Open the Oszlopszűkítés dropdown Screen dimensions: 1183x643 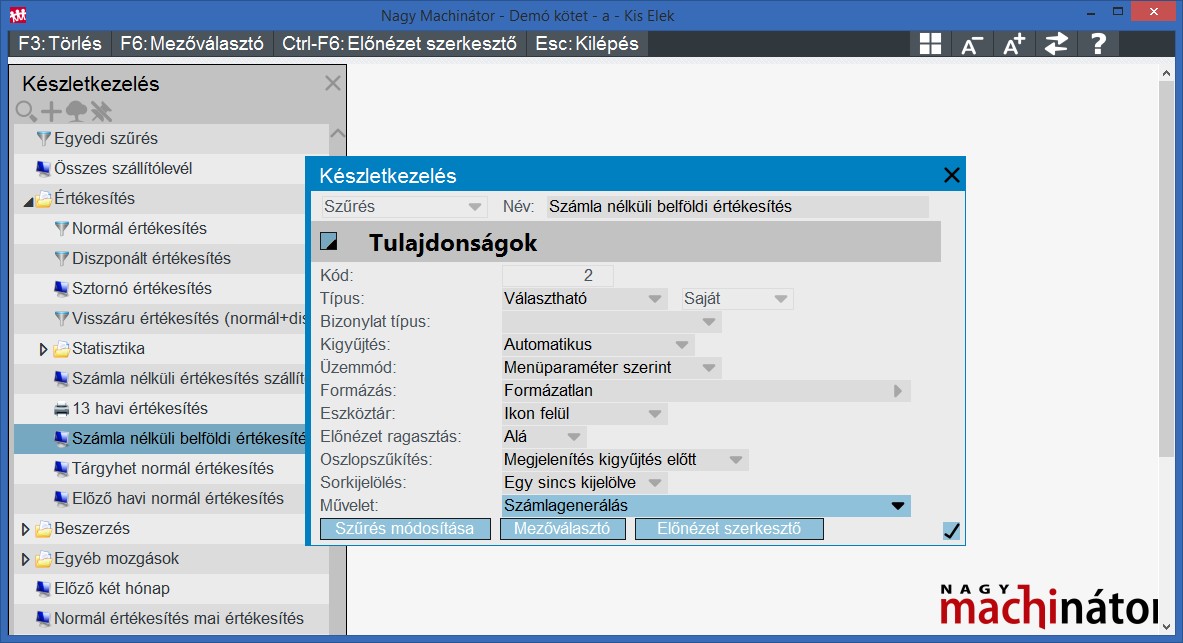click(625, 460)
